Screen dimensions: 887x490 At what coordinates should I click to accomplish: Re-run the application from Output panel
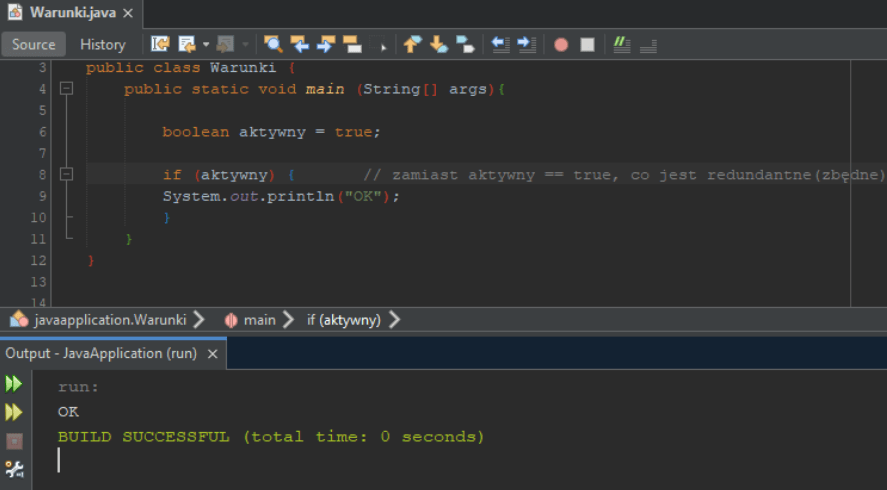[14, 383]
